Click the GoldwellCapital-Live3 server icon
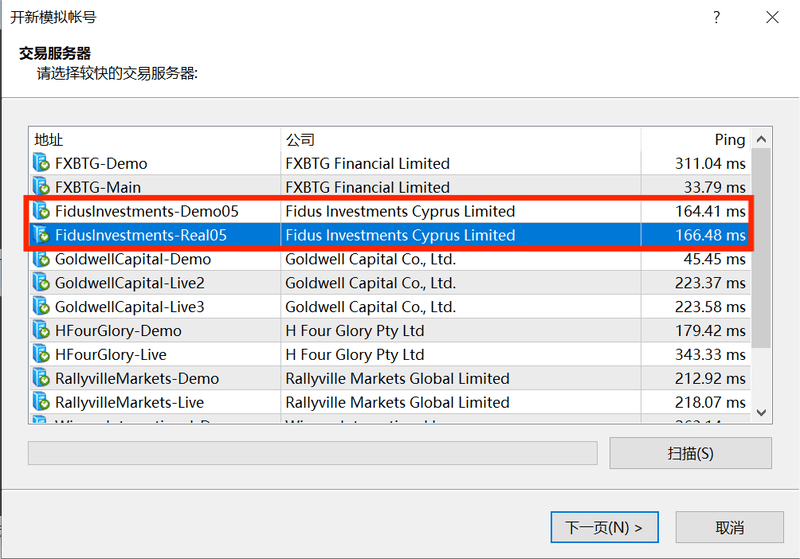Image resolution: width=800 pixels, height=559 pixels. pyautogui.click(x=41, y=307)
